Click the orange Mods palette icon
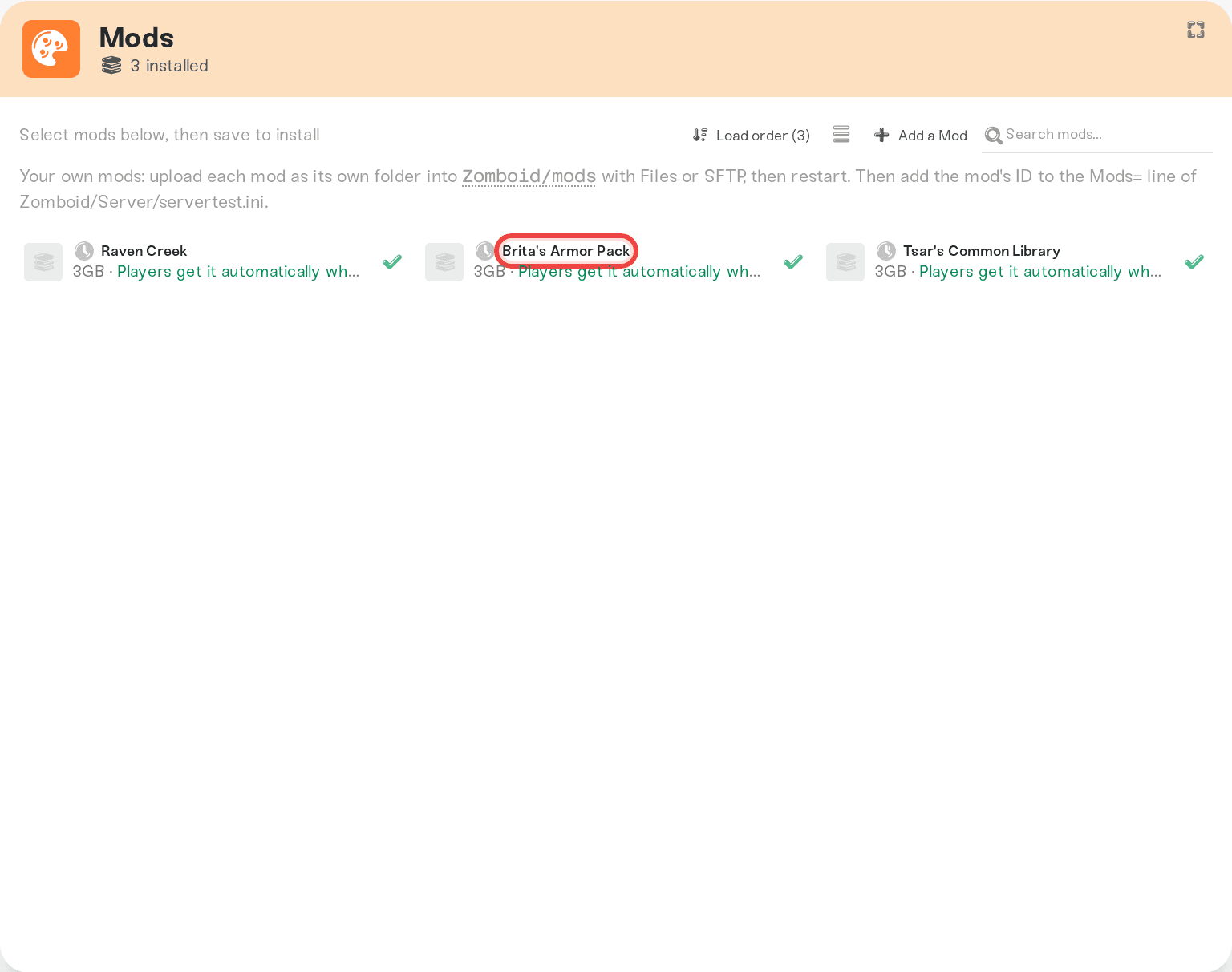This screenshot has height=972, width=1232. (x=51, y=49)
